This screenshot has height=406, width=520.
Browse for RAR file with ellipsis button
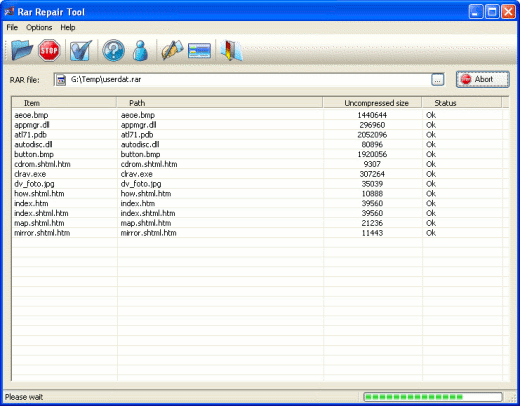[x=437, y=80]
